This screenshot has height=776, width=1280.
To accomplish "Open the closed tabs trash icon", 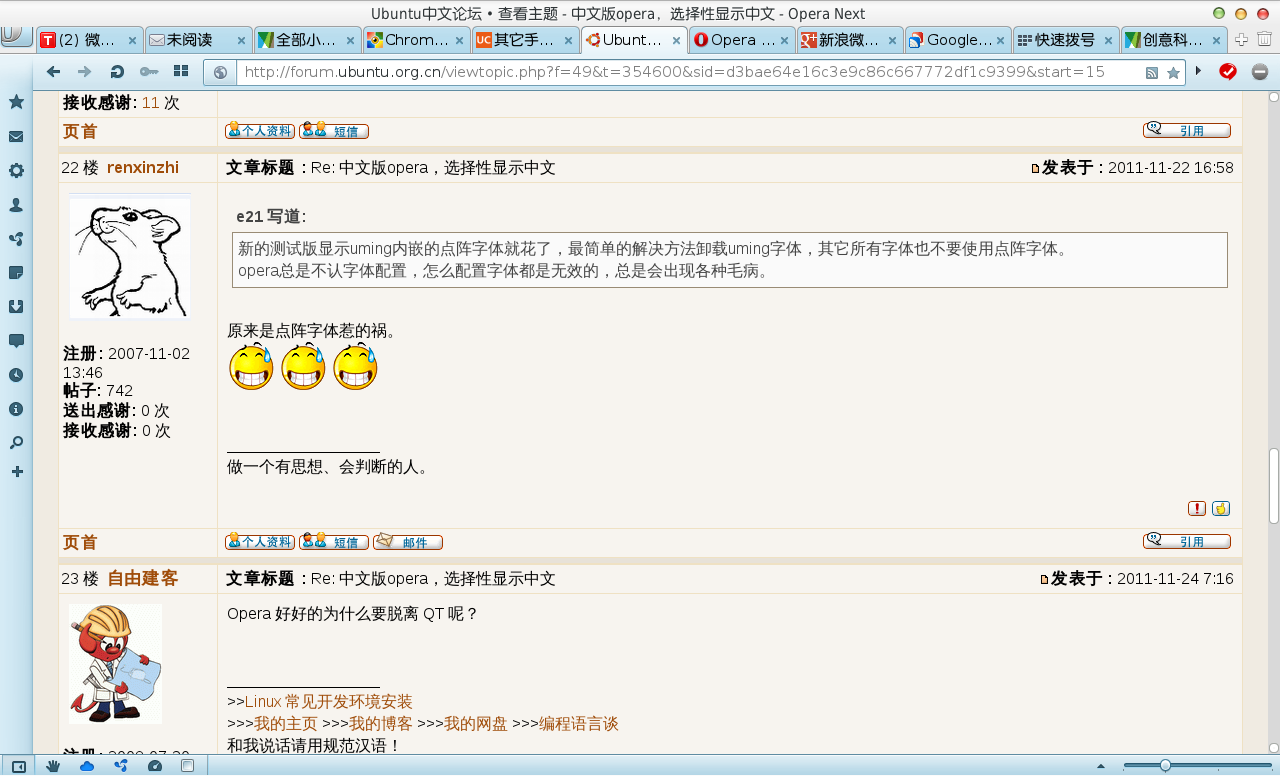I will coord(1264,40).
